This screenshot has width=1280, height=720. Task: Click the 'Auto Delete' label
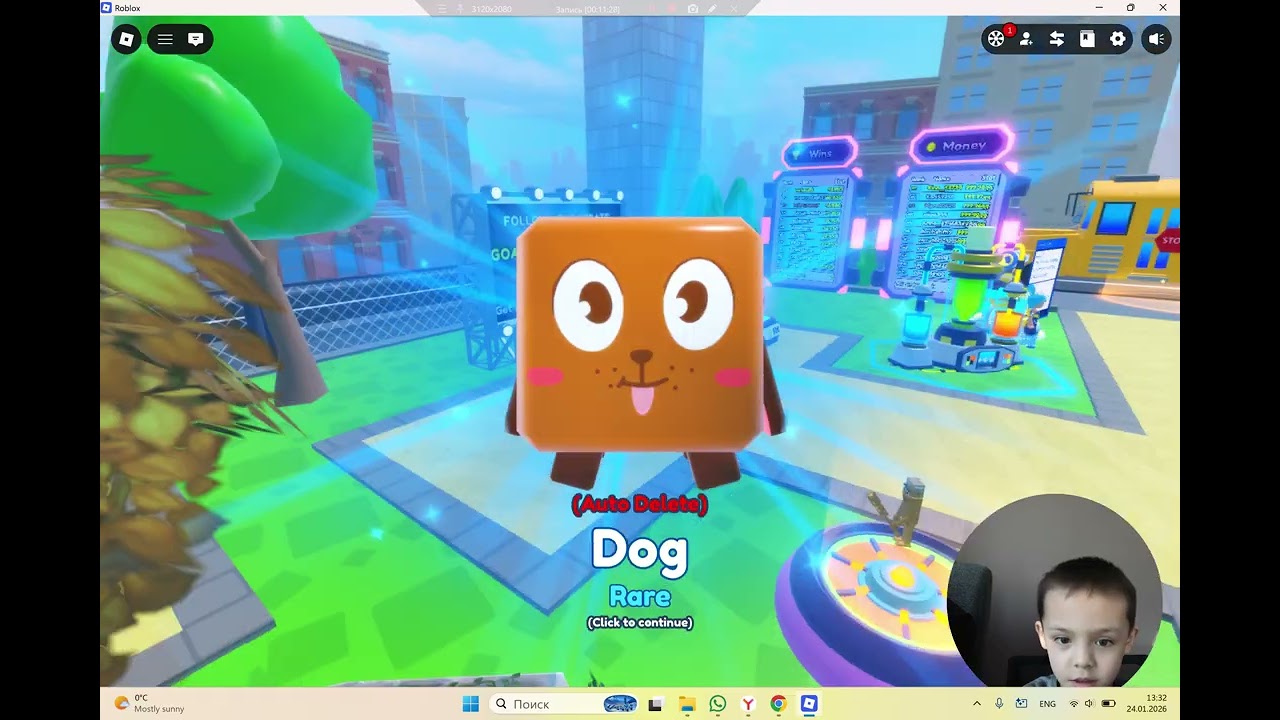click(x=640, y=505)
